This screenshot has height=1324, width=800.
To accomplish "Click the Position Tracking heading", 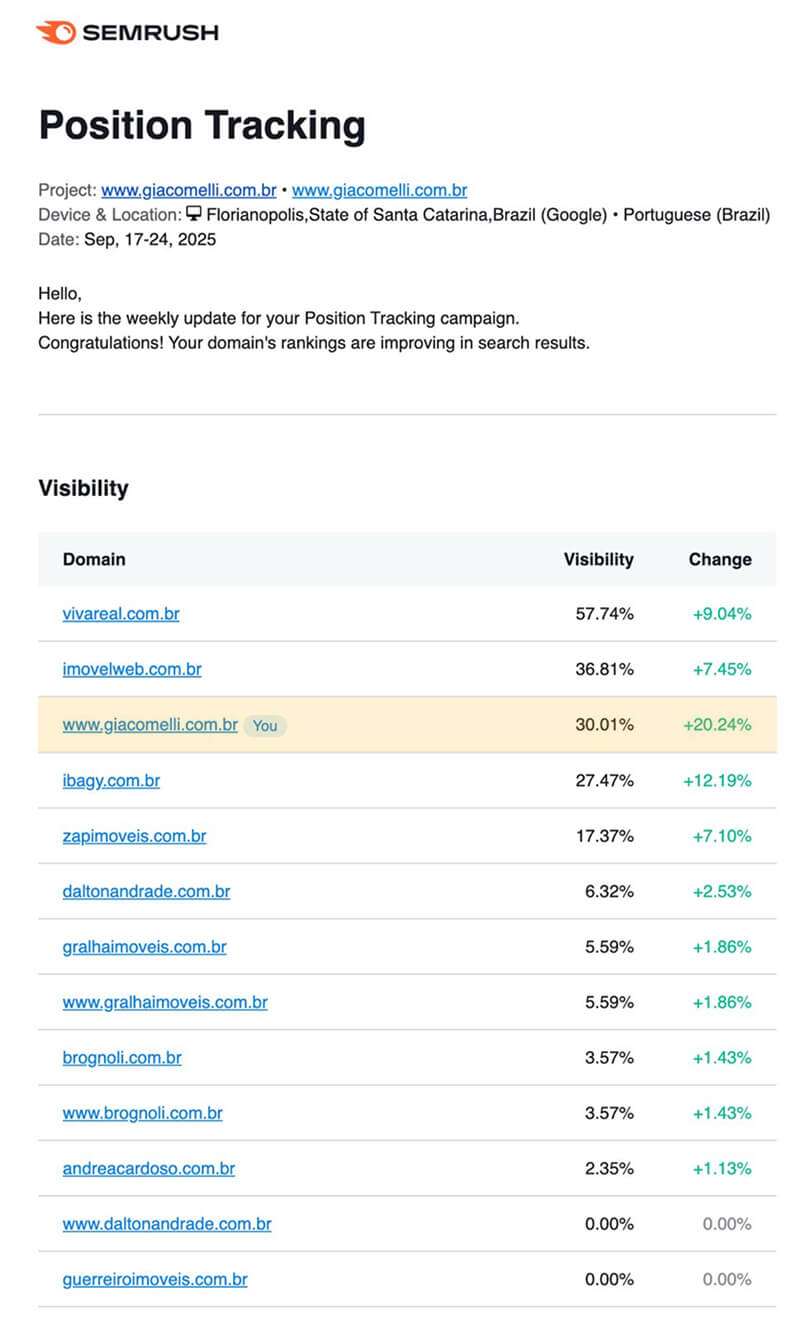I will (x=202, y=126).
